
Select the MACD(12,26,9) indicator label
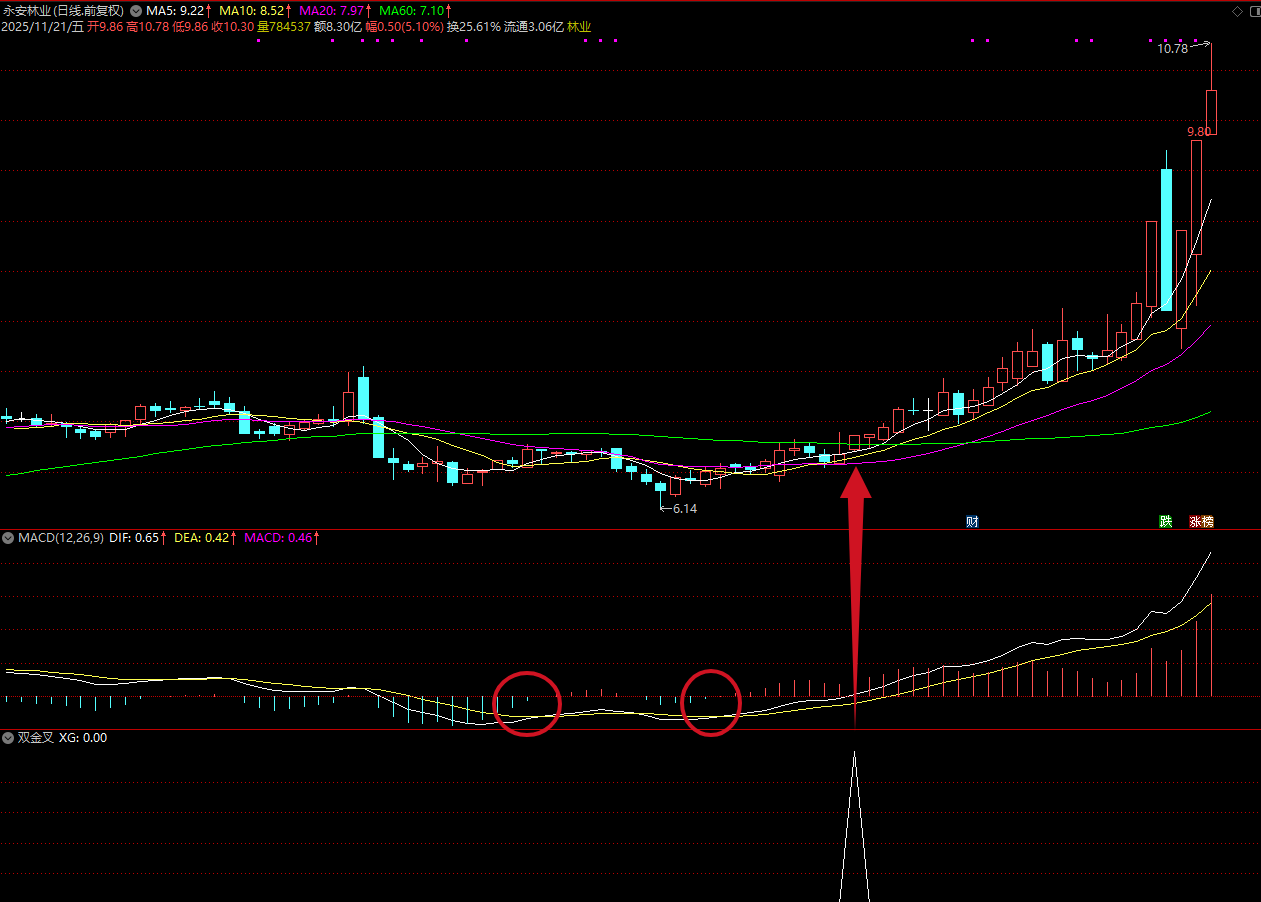point(59,538)
